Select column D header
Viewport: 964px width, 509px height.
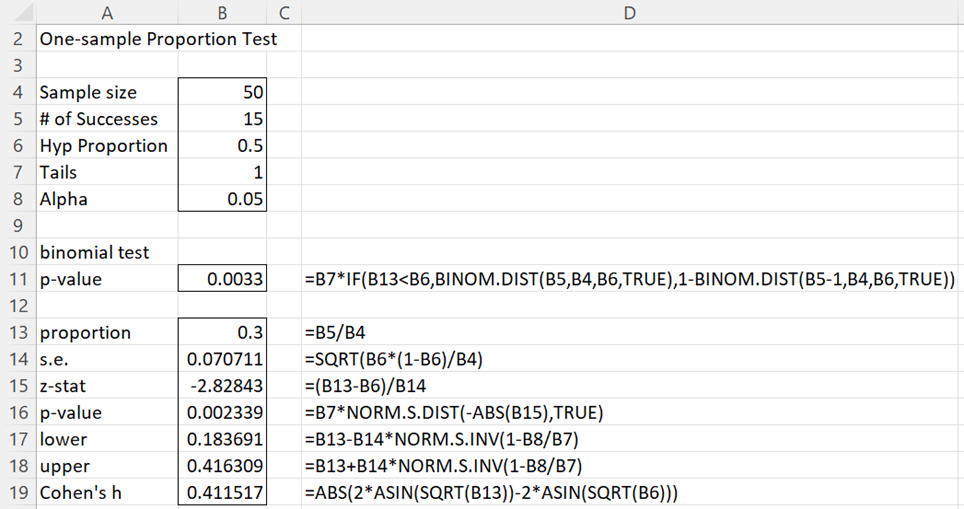pyautogui.click(x=630, y=12)
